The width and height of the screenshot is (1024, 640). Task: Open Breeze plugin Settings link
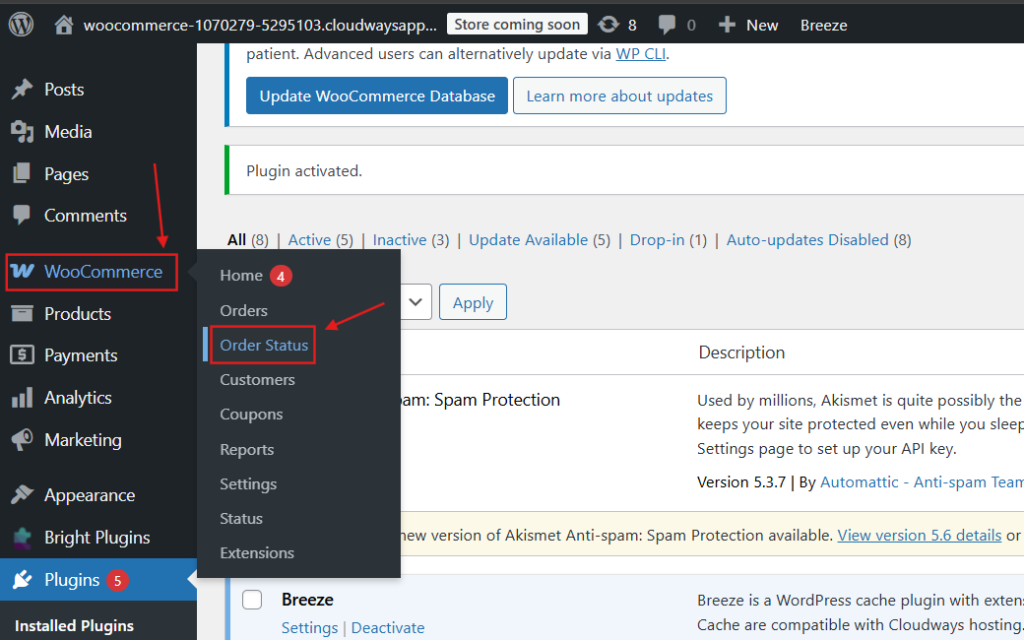click(x=310, y=628)
